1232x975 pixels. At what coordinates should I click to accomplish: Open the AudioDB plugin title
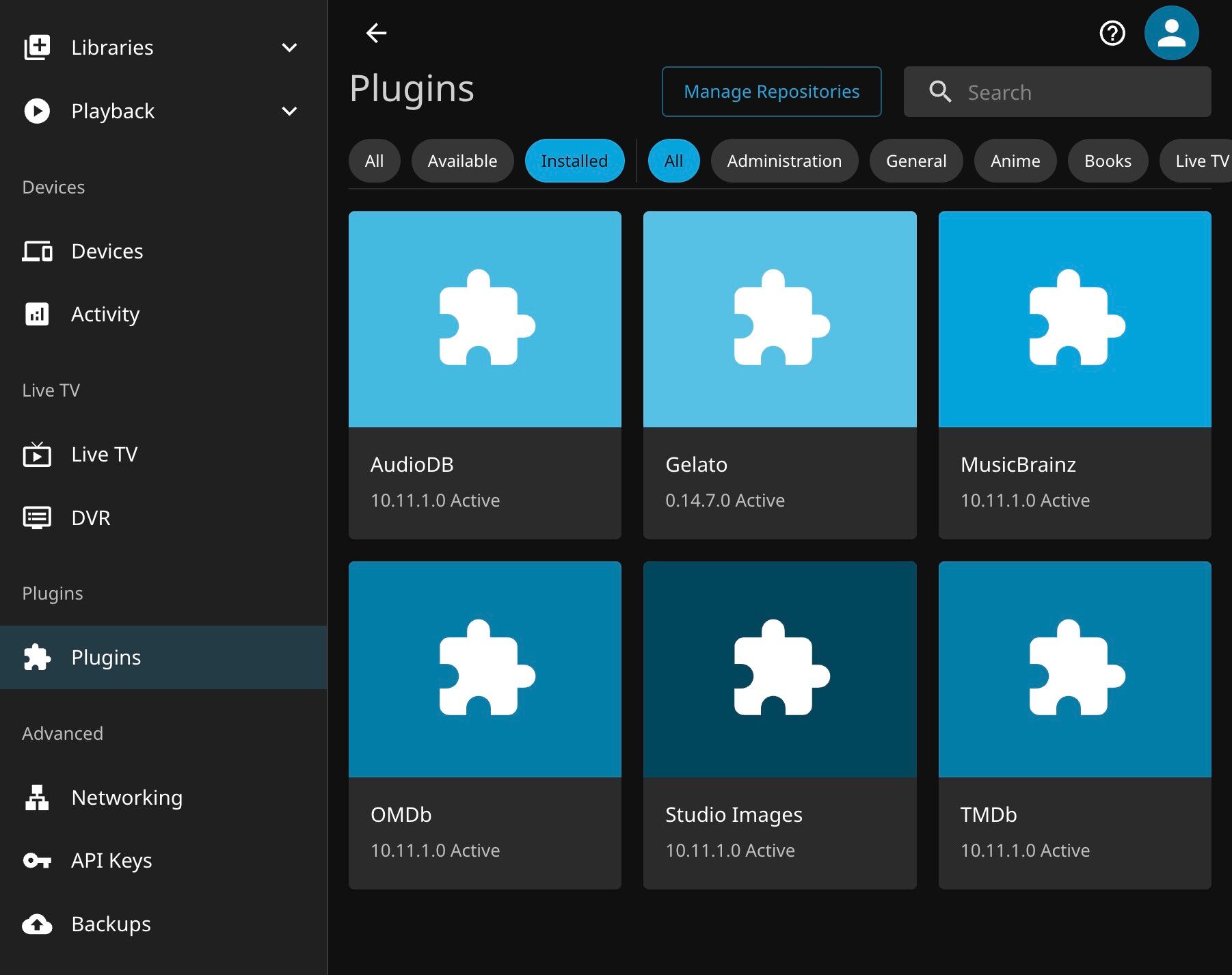tap(412, 464)
